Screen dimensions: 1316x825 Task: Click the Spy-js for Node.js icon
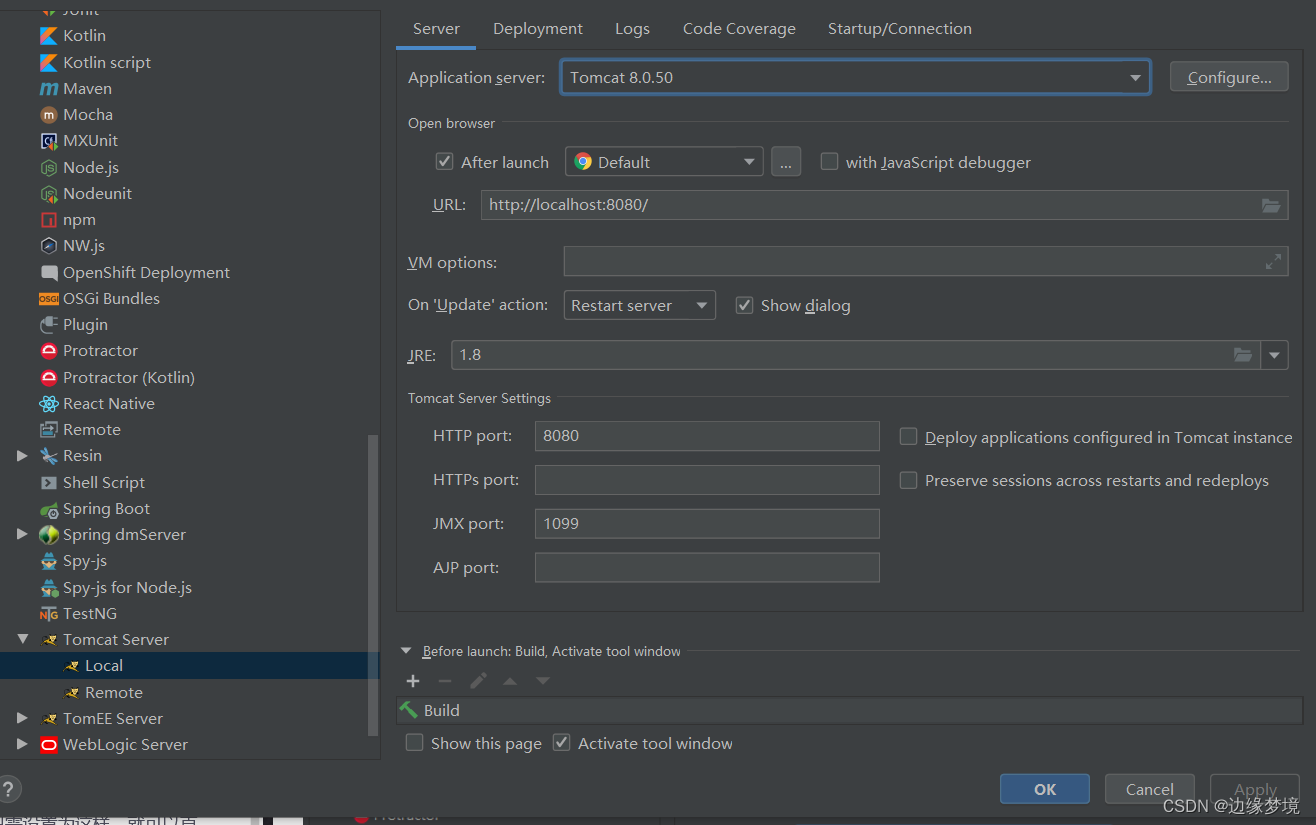pos(49,588)
